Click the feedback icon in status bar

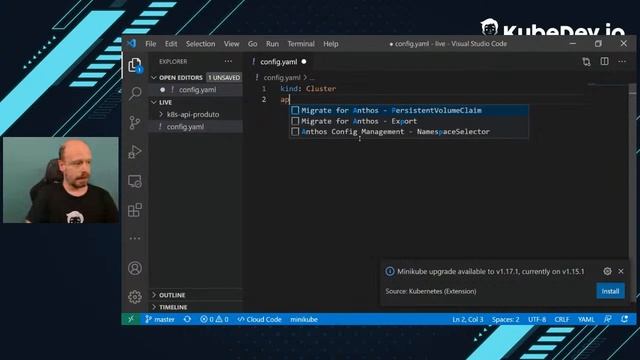pos(608,319)
